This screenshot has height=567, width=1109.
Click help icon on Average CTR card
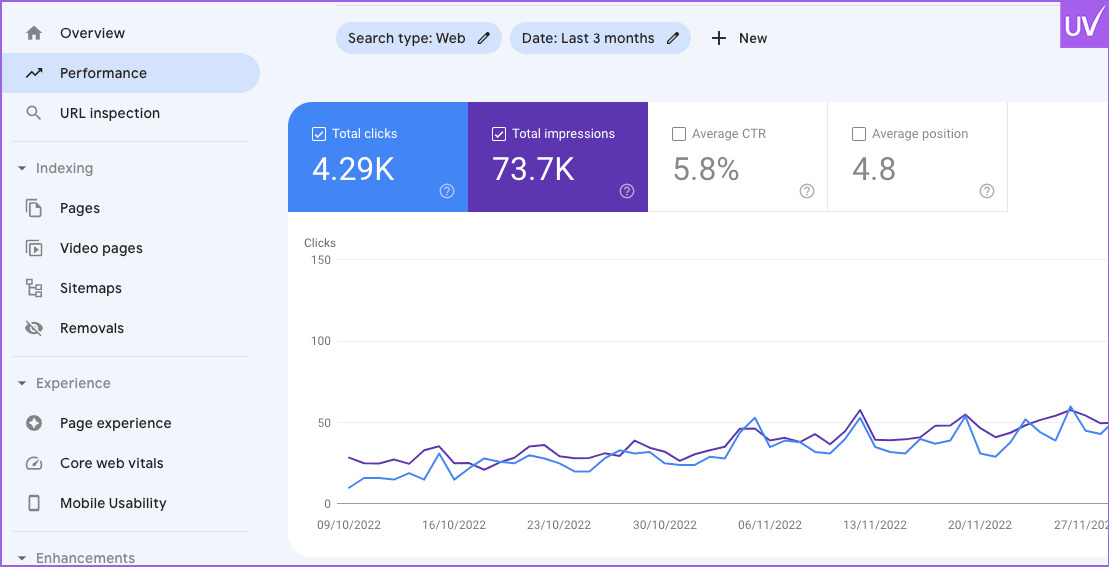click(807, 191)
